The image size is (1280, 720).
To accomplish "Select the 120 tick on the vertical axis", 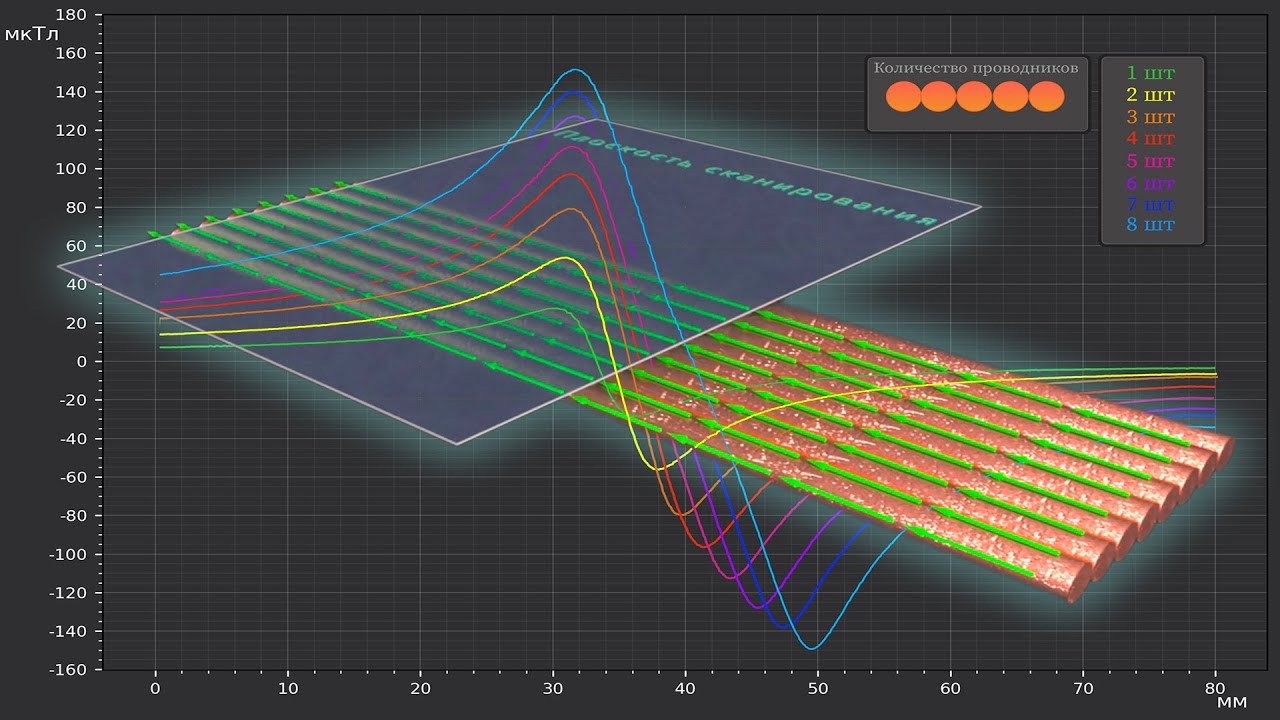I will coord(73,130).
